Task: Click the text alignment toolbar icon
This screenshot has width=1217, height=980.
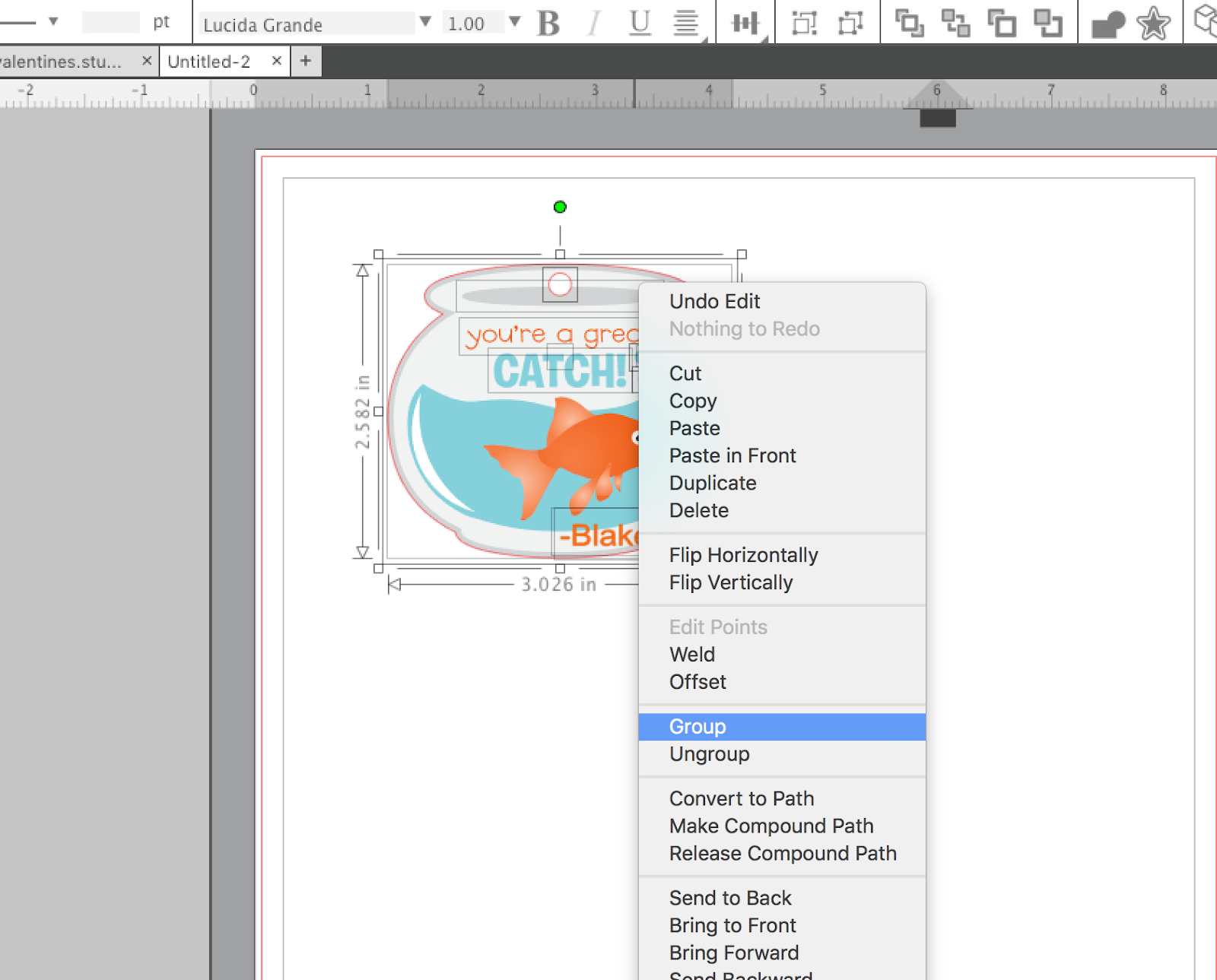Action: click(685, 23)
